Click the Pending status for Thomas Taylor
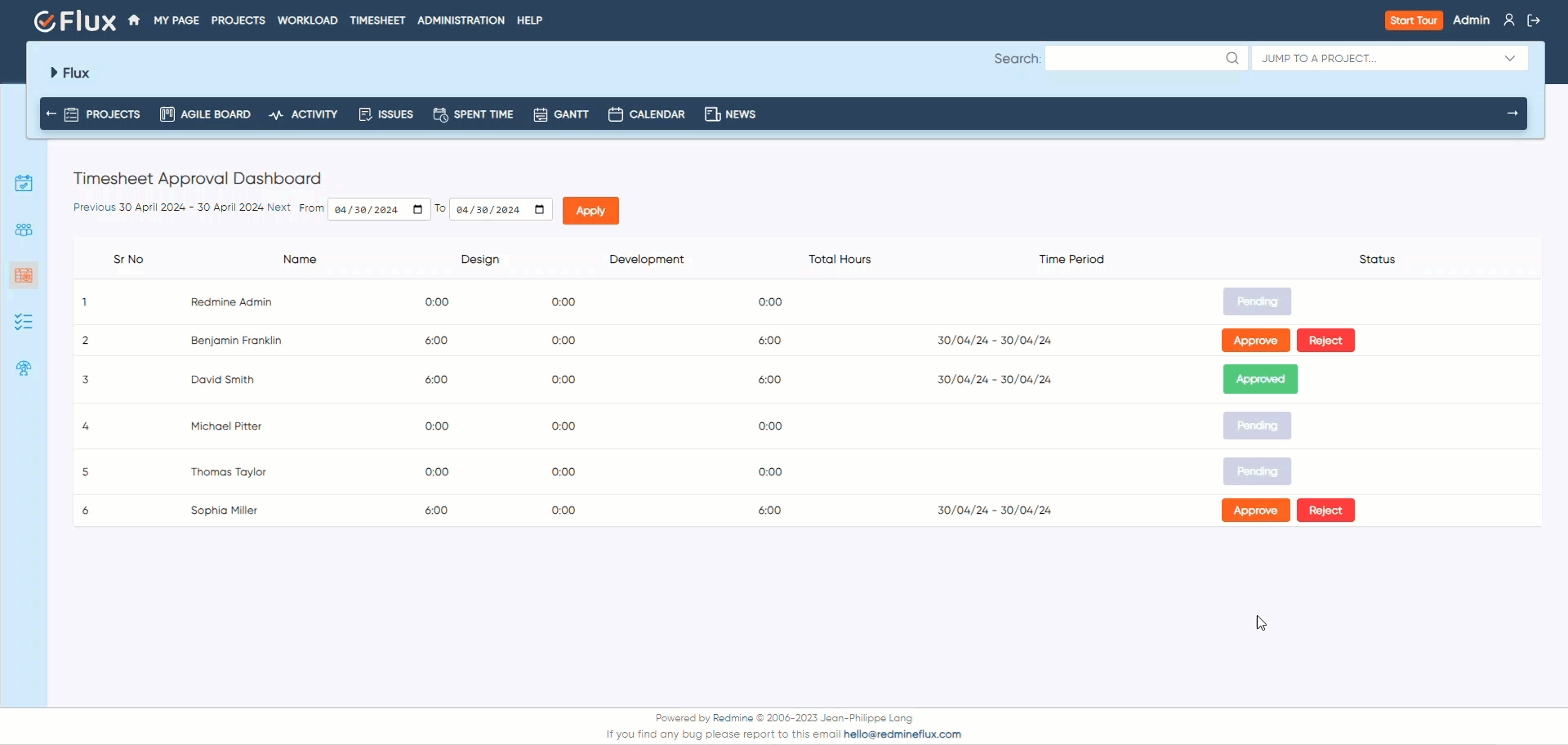Screen dimensions: 1568x745 (1257, 471)
